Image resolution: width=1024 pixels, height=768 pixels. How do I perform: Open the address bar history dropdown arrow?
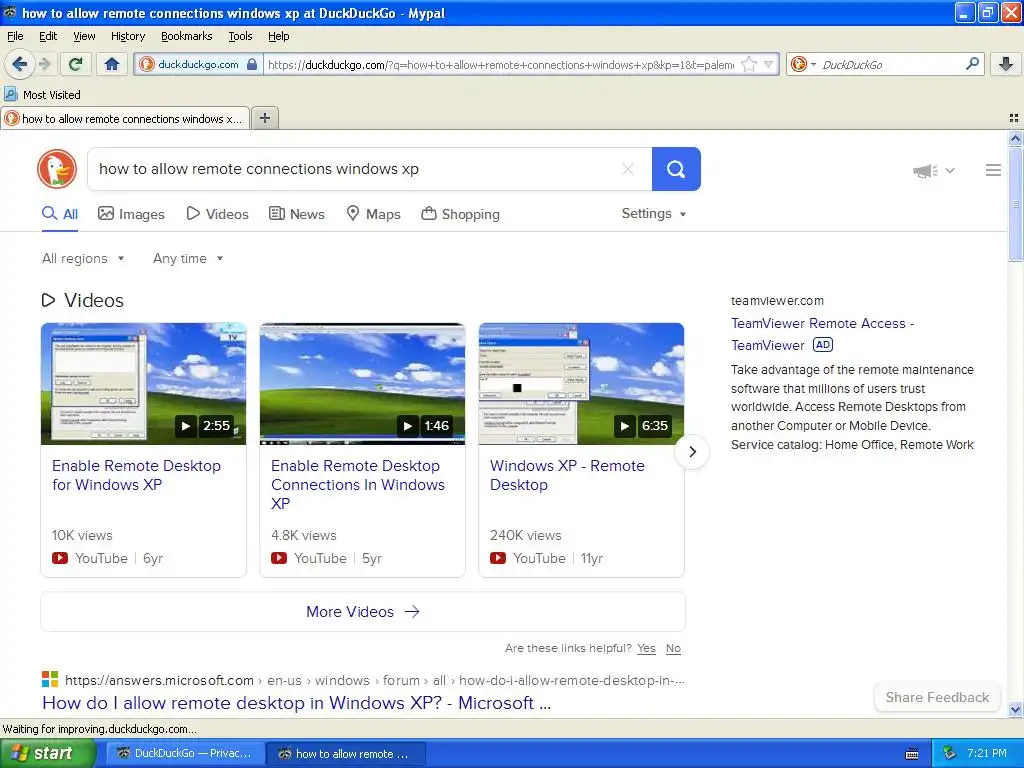(769, 64)
